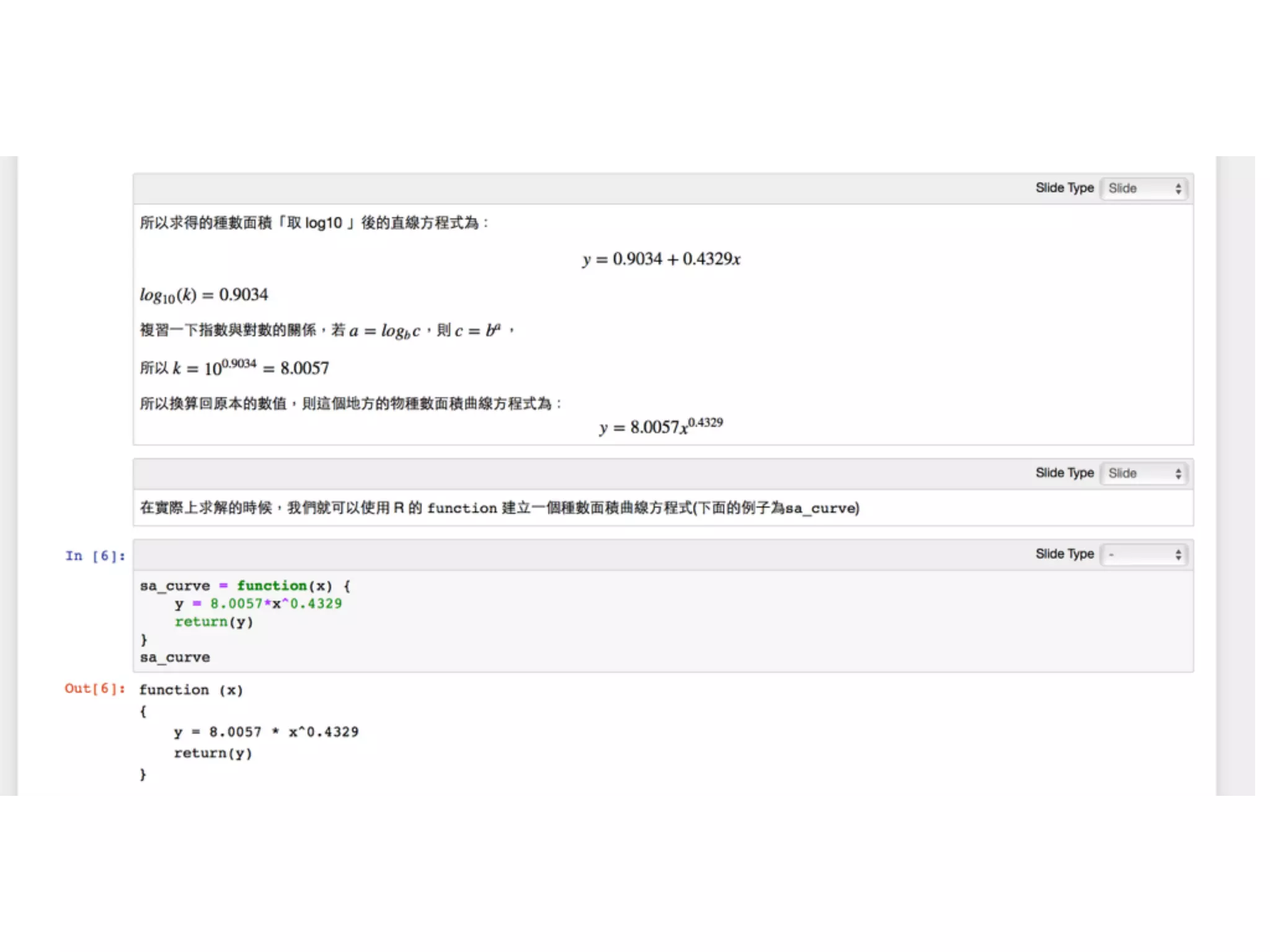Click the 'return(y)' line in code cell

click(214, 622)
